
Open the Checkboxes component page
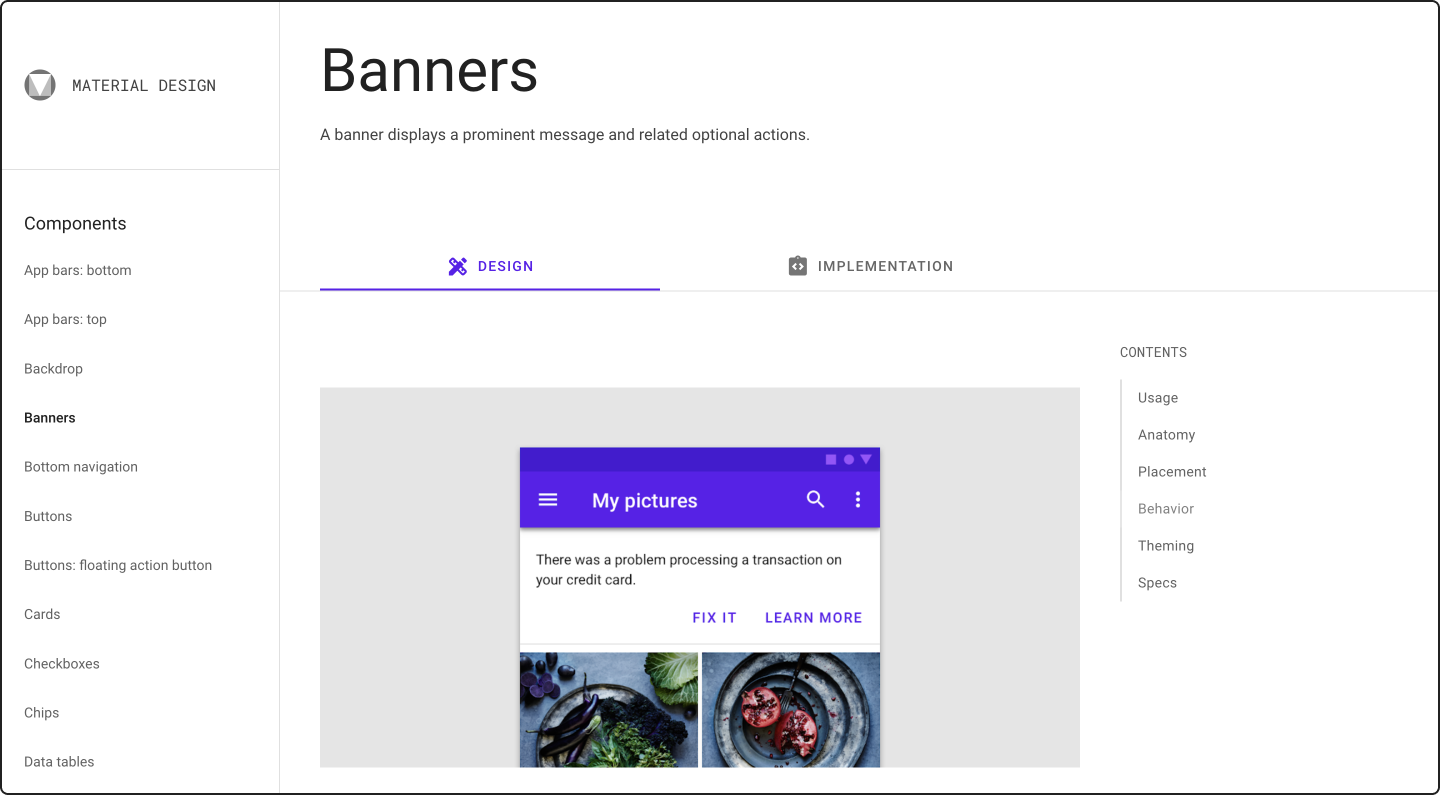coord(62,663)
